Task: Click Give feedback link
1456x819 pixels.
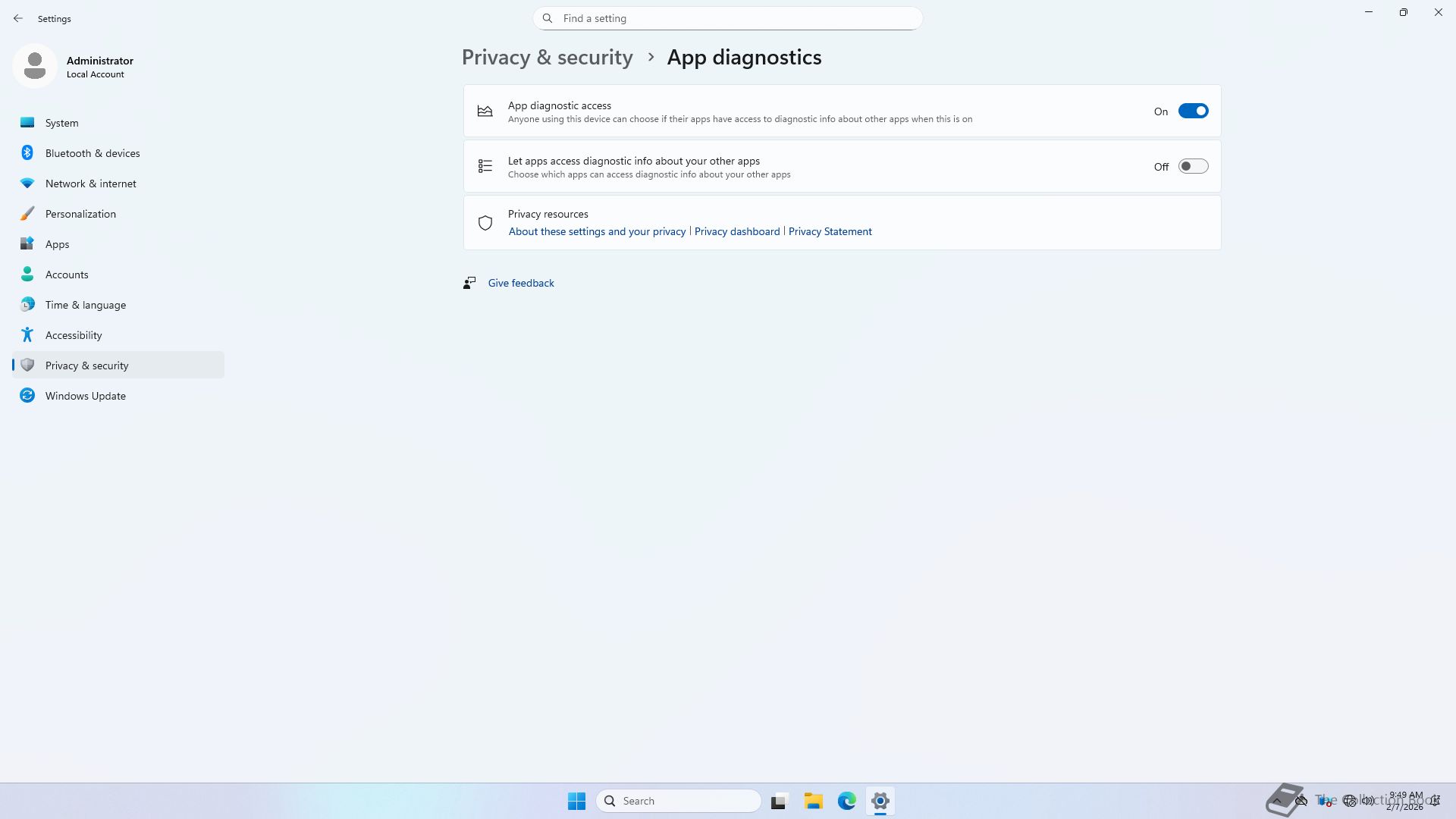Action: pyautogui.click(x=520, y=283)
